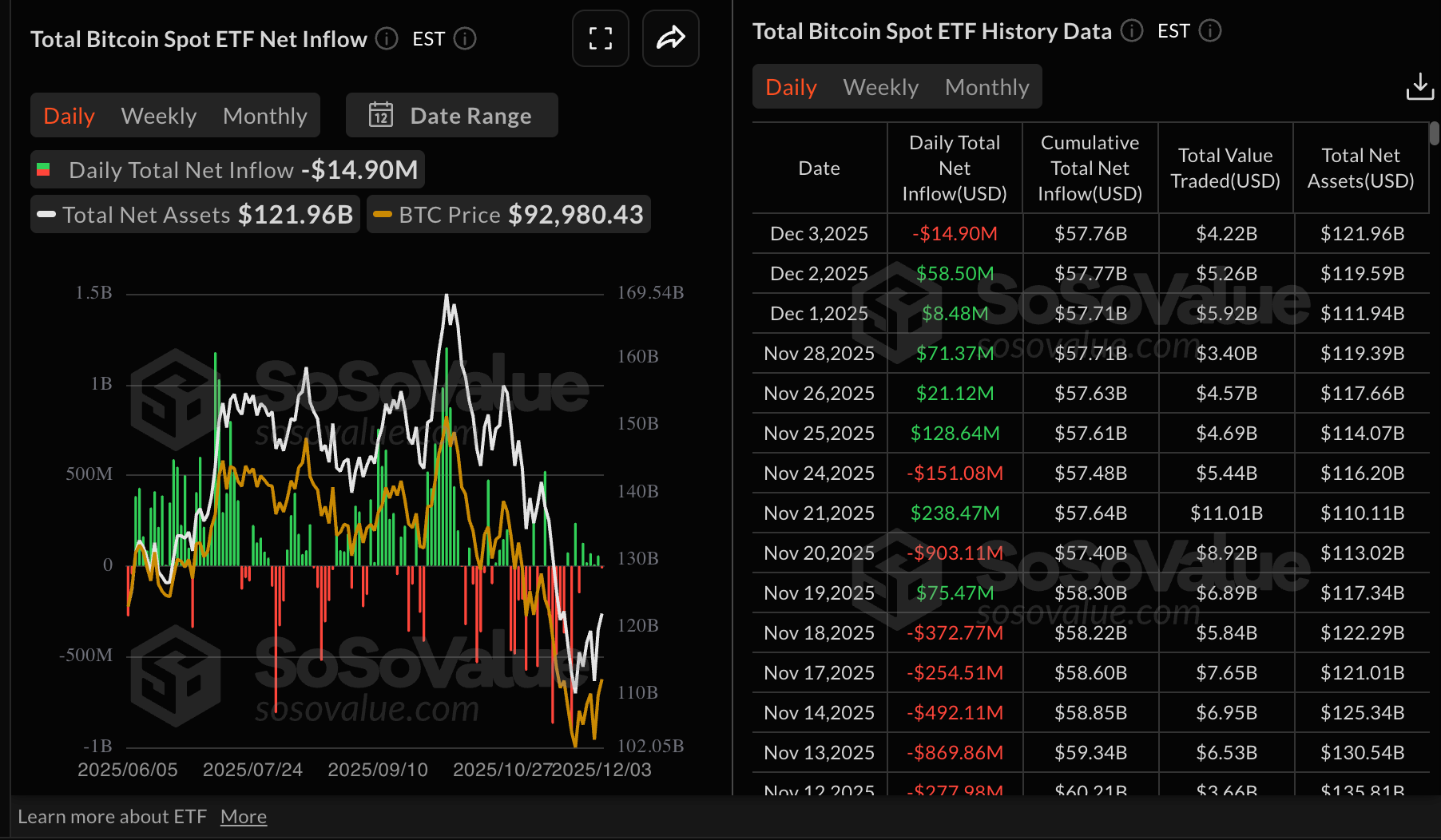The height and width of the screenshot is (840, 1441).
Task: Expand the chart to fullscreen
Action: click(x=600, y=38)
